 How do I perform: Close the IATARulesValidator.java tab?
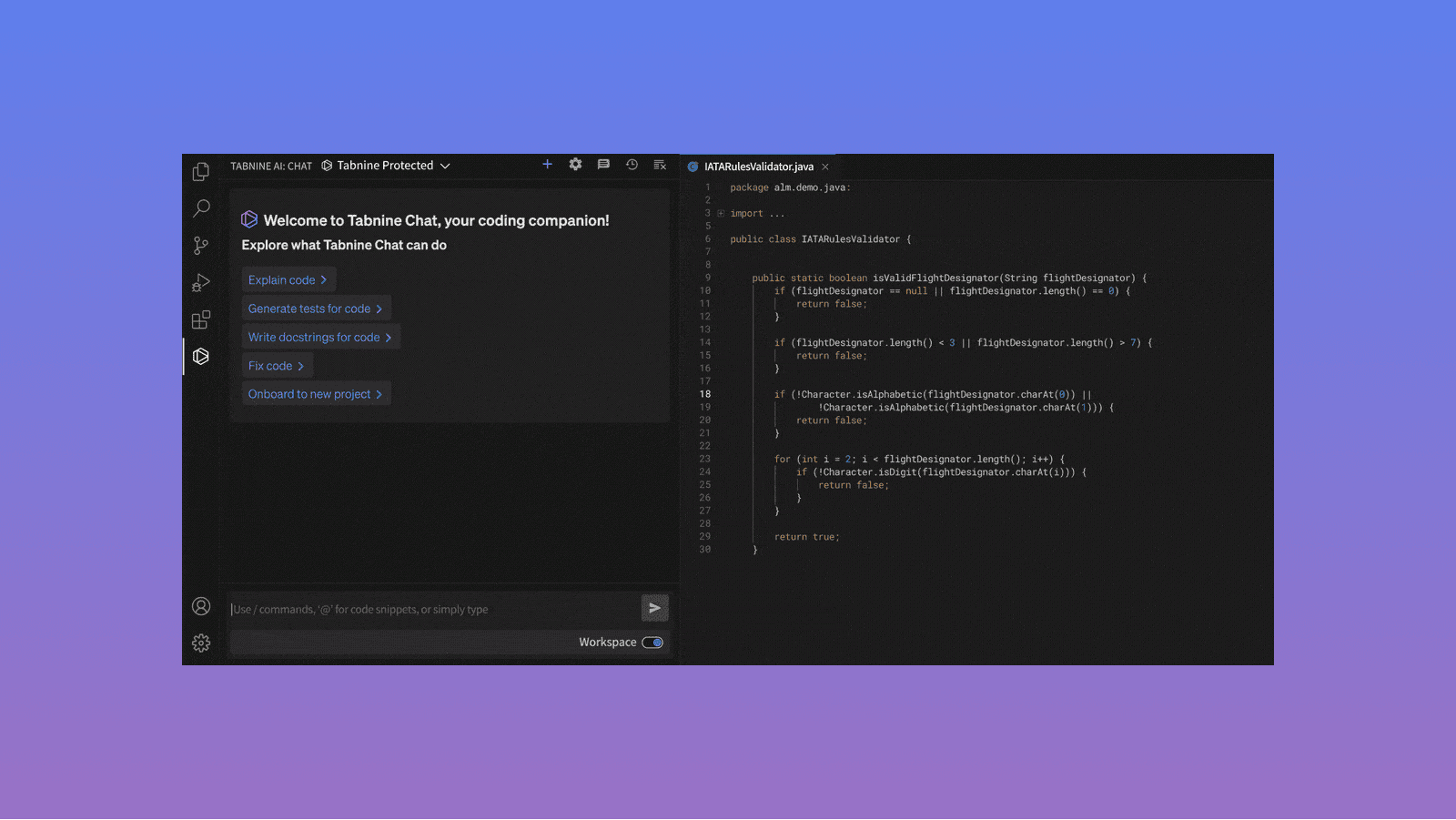825,167
